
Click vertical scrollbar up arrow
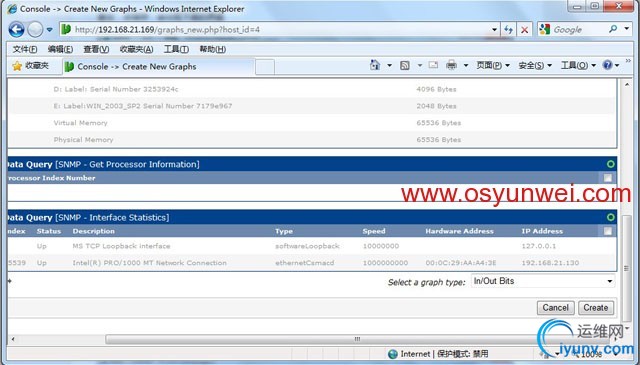[627, 85]
